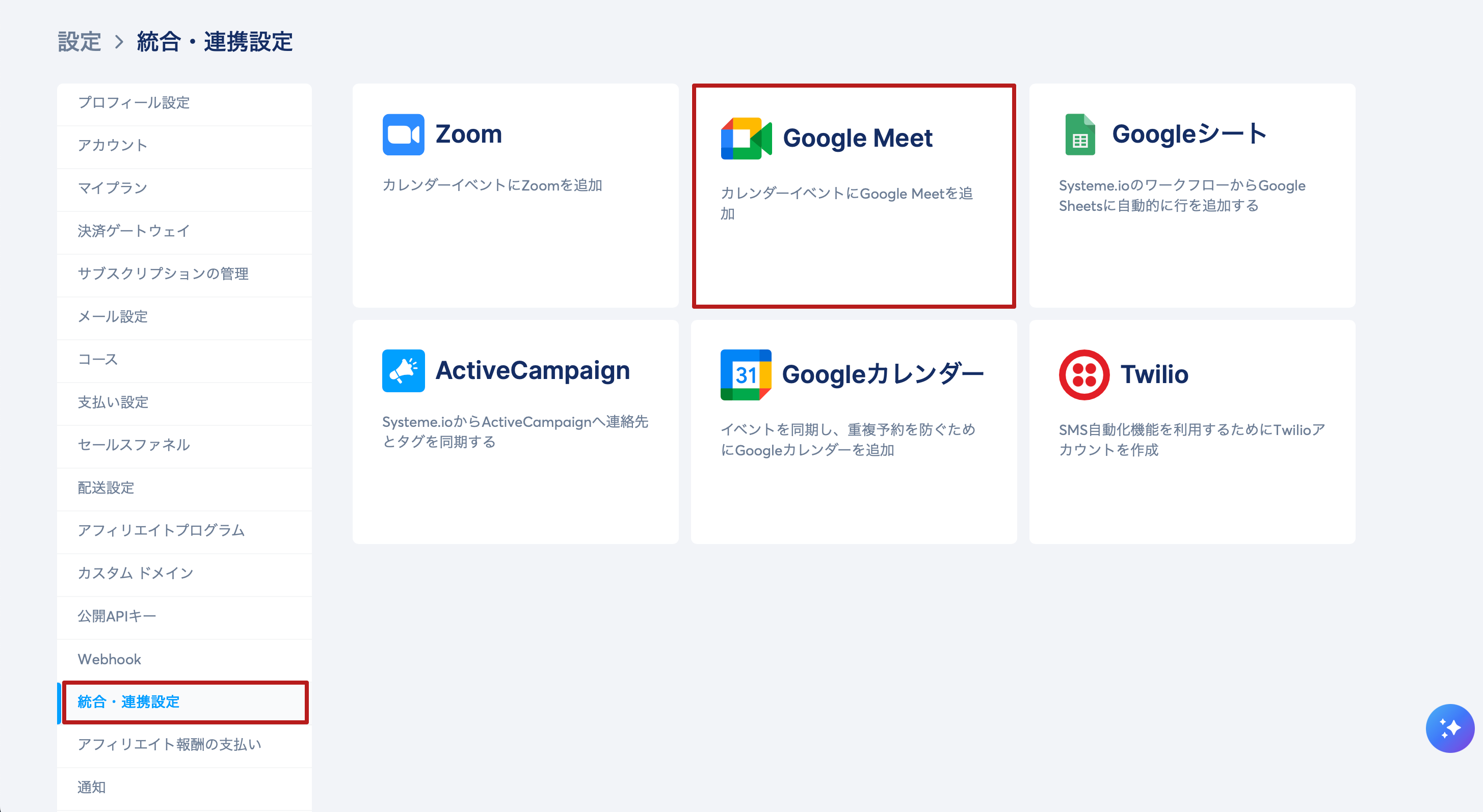Click the Google Calendar 31 icon

(746, 374)
